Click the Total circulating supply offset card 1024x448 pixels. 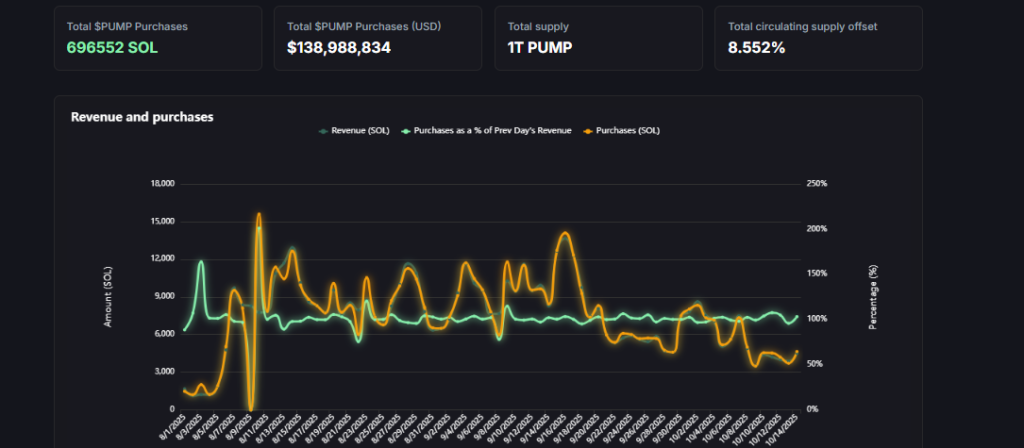[x=818, y=38]
